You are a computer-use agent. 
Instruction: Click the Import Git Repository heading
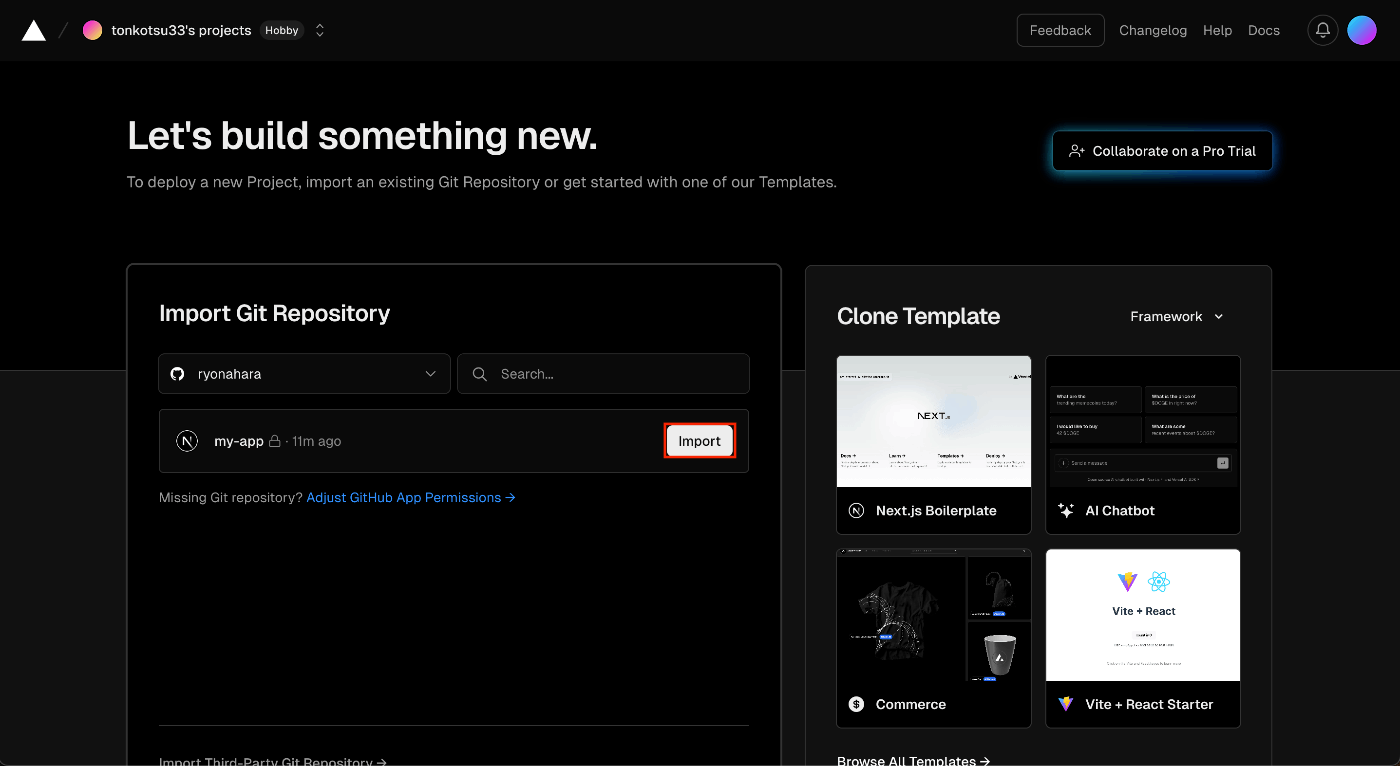coord(275,313)
